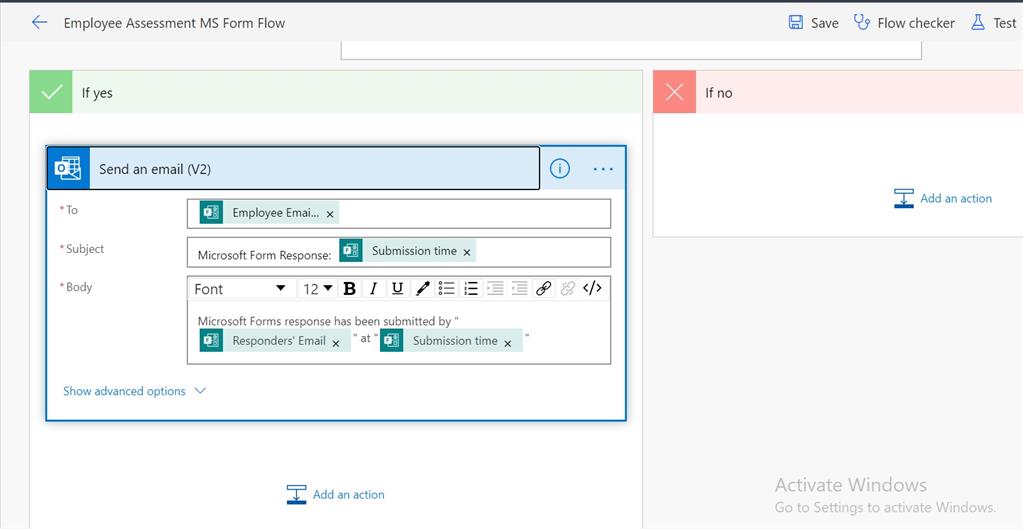
Task: Click the Send an email (V2) header
Action: click(x=293, y=168)
